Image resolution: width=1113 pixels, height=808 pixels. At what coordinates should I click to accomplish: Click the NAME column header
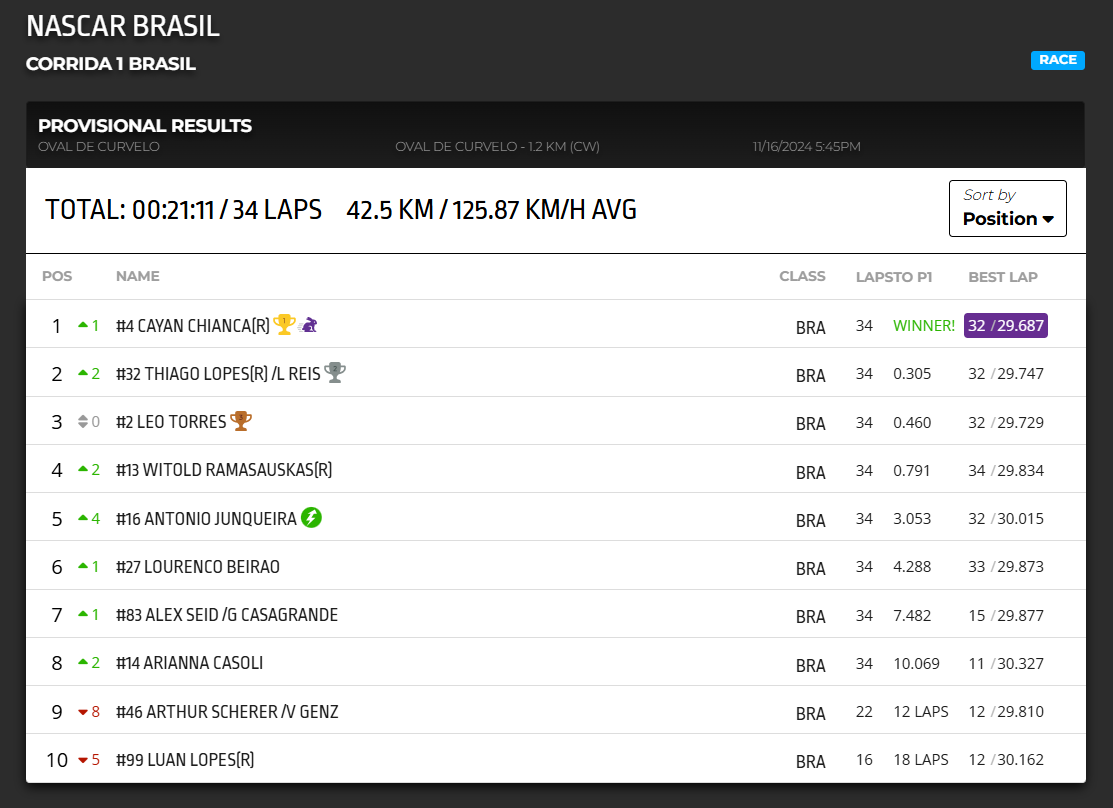pyautogui.click(x=138, y=276)
